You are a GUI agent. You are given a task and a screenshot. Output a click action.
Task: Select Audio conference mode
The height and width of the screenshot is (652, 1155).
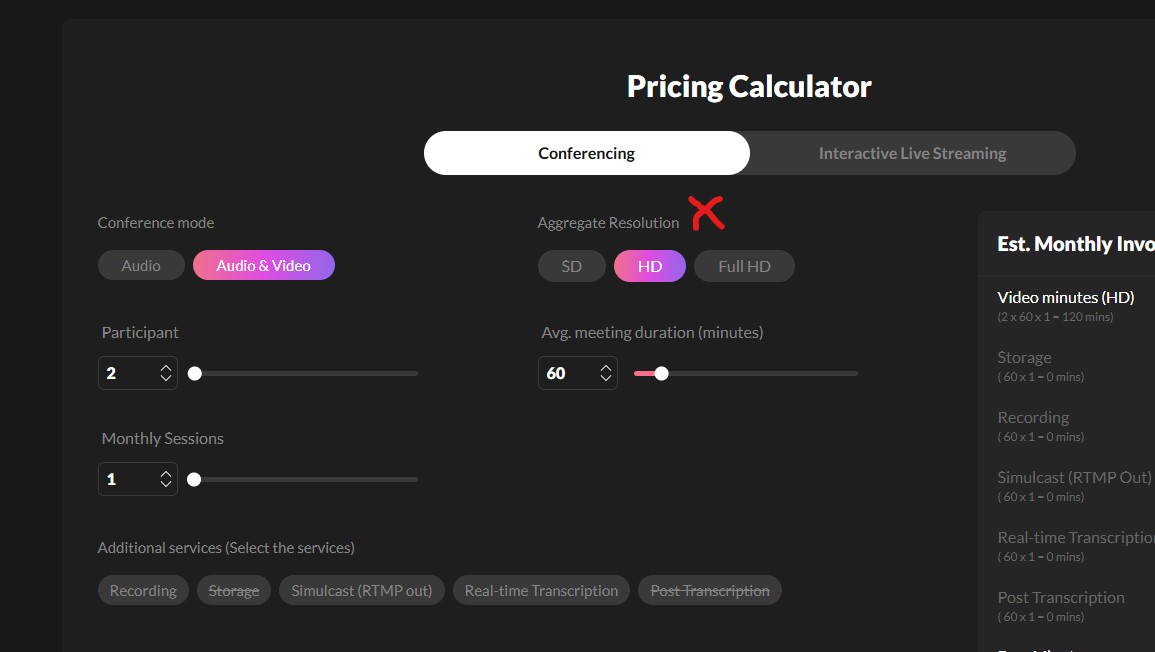click(x=141, y=265)
